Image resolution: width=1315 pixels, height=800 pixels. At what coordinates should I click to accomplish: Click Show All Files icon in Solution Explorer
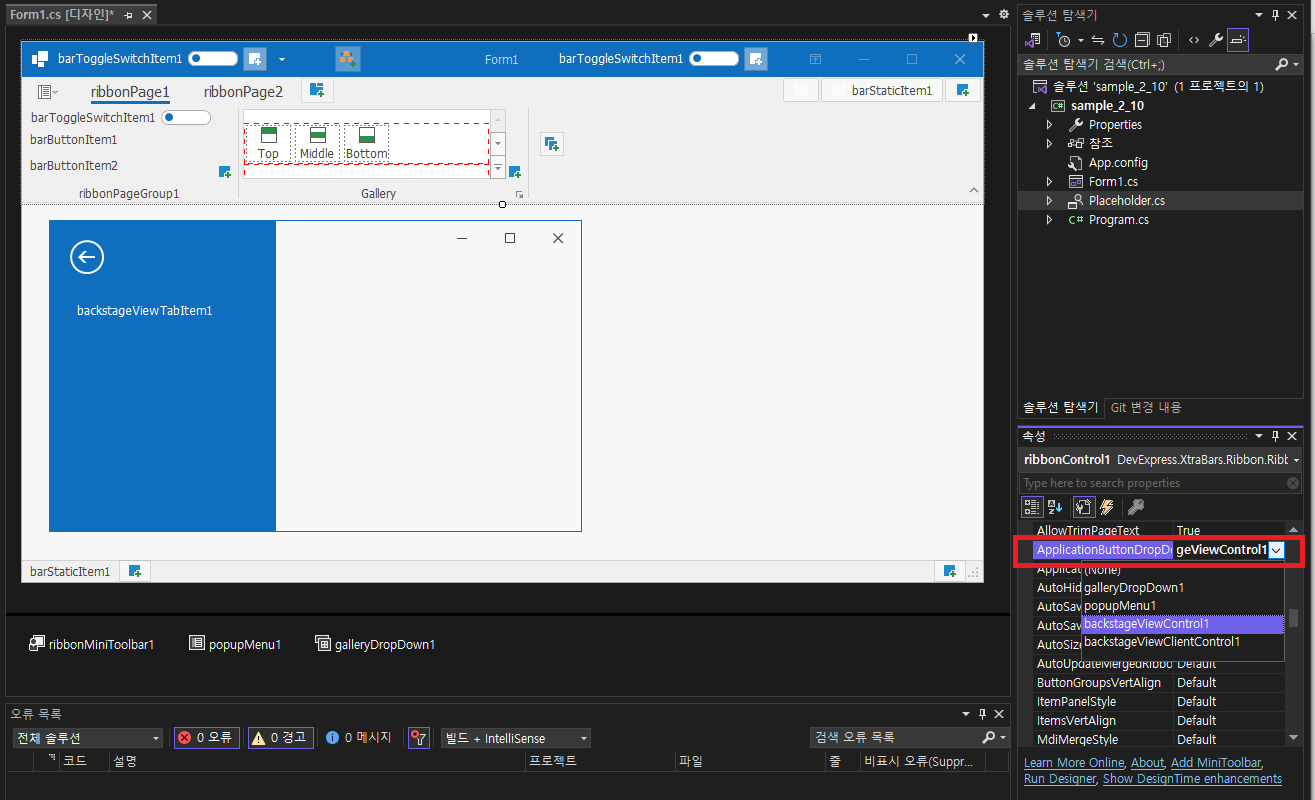click(1164, 40)
